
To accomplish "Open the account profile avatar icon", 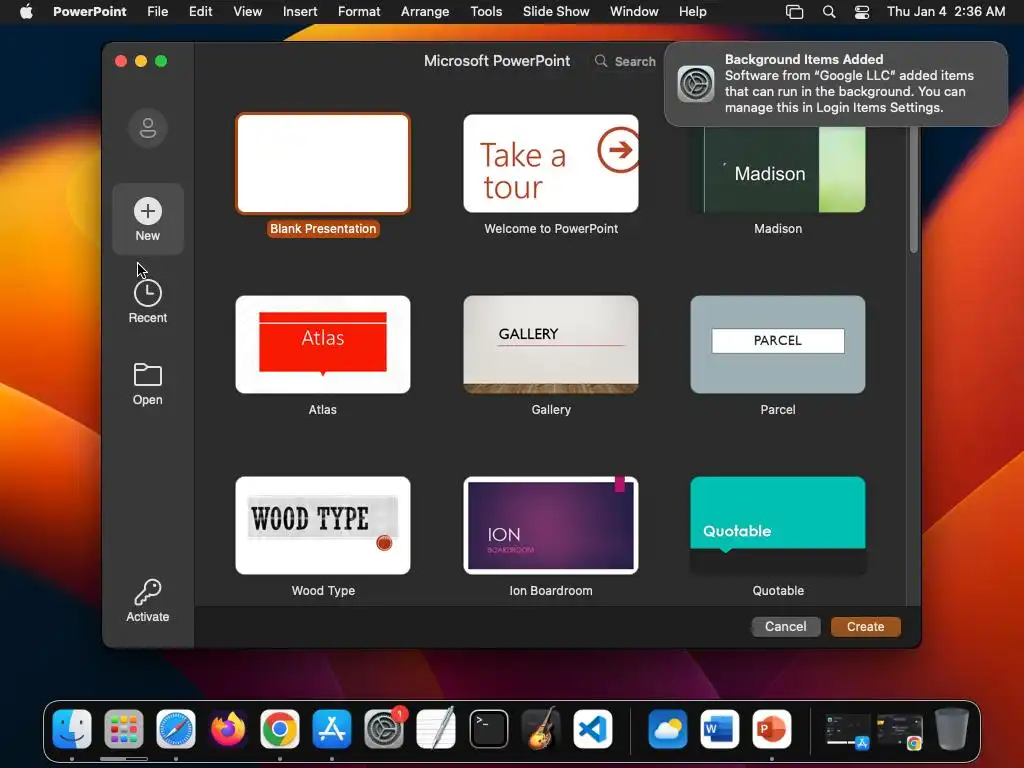I will tap(148, 127).
